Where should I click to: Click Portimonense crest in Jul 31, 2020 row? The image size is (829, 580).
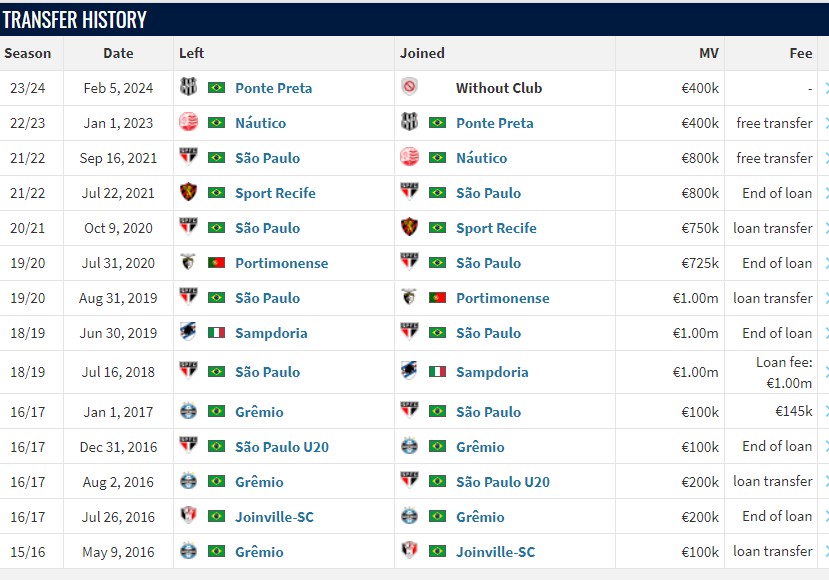point(188,262)
